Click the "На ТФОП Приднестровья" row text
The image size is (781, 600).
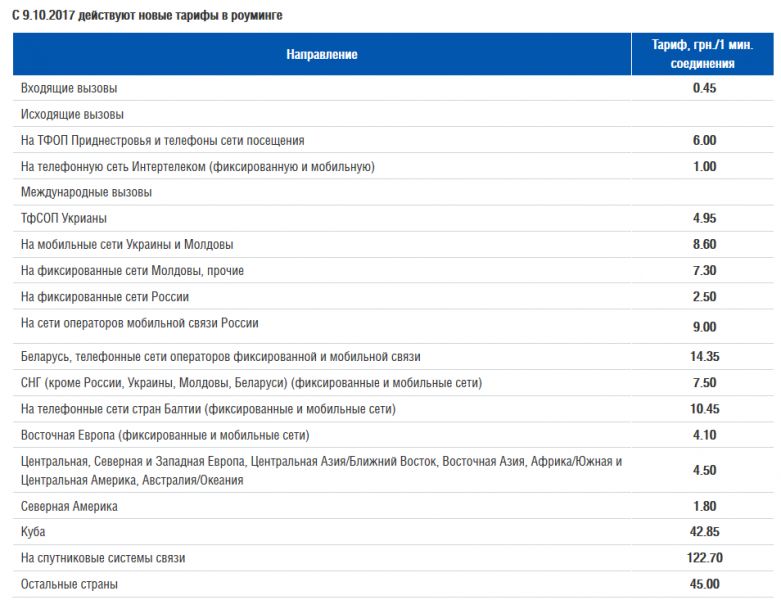162,141
